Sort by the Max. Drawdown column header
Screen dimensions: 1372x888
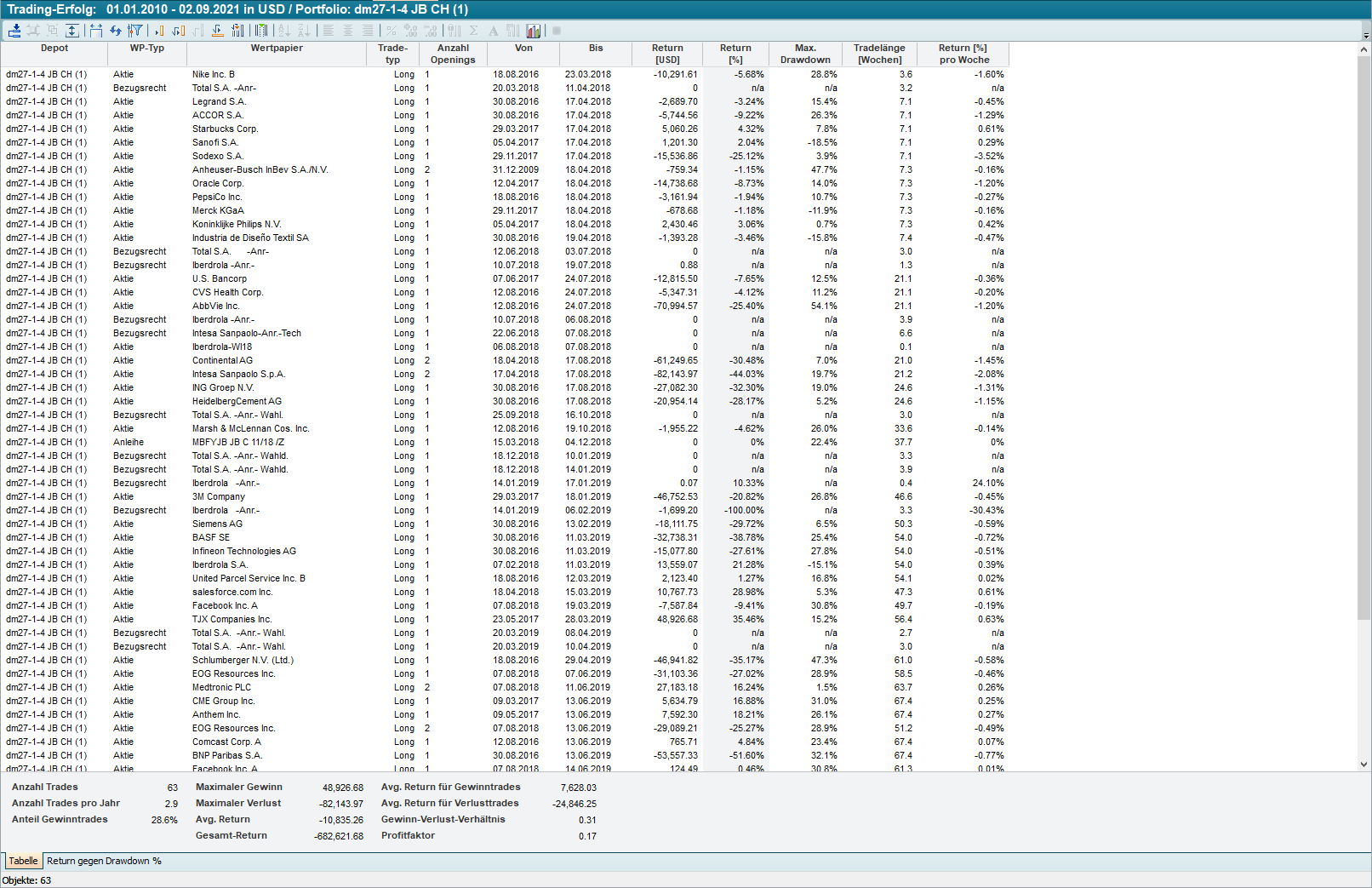804,54
